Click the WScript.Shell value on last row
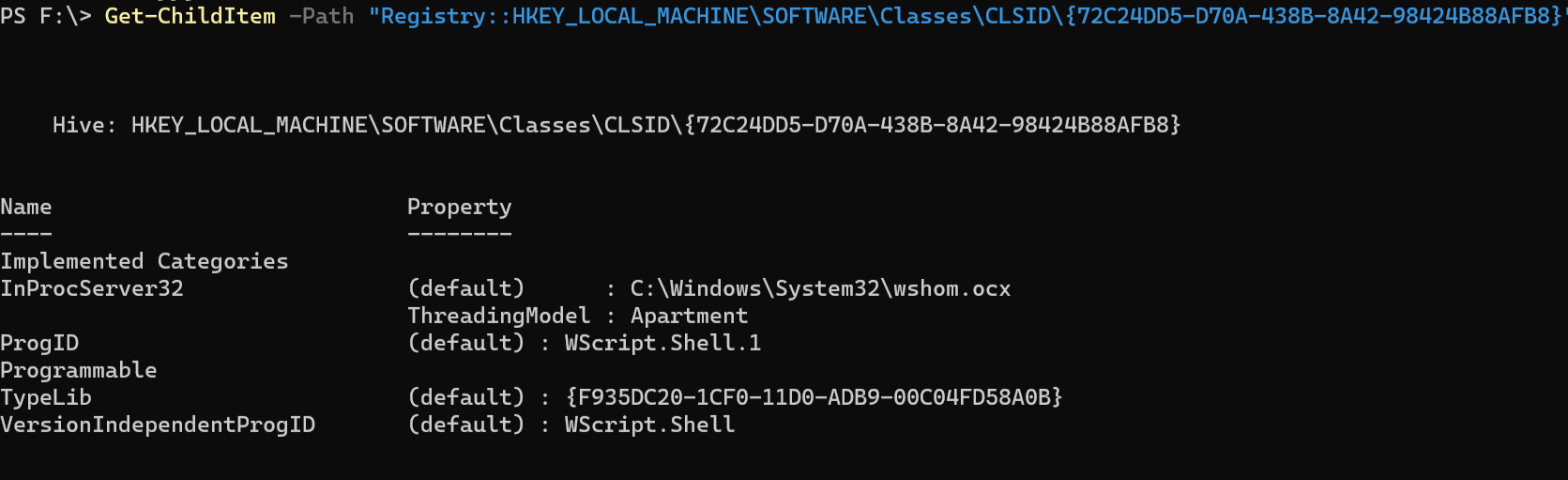 (649, 425)
